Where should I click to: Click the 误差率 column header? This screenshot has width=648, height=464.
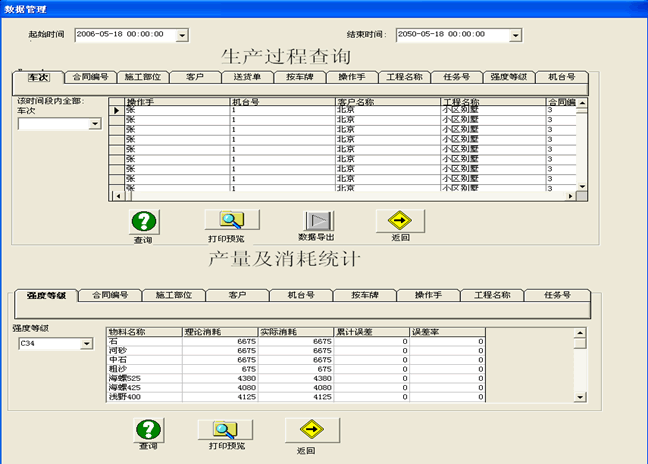[448, 332]
